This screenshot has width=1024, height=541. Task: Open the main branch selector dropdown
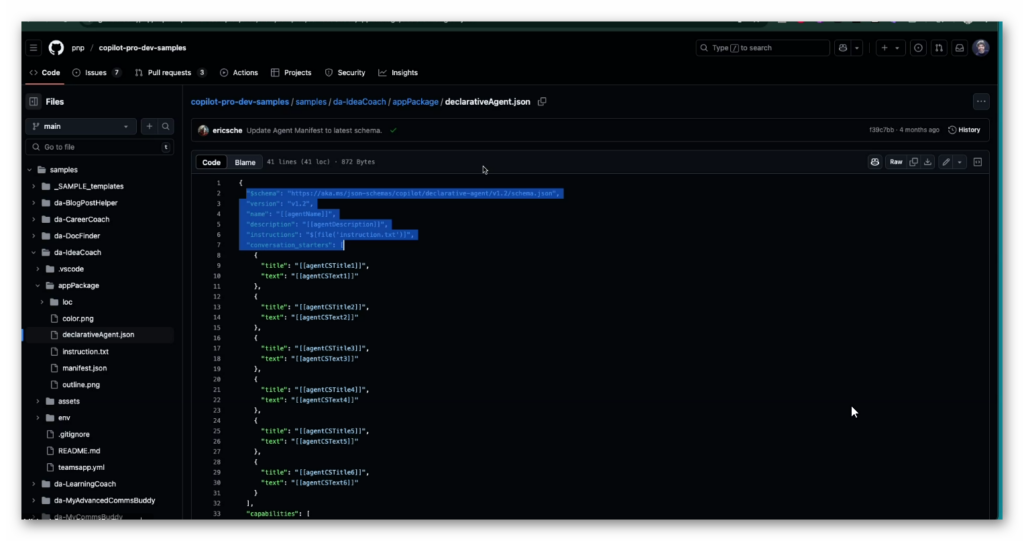tap(81, 126)
